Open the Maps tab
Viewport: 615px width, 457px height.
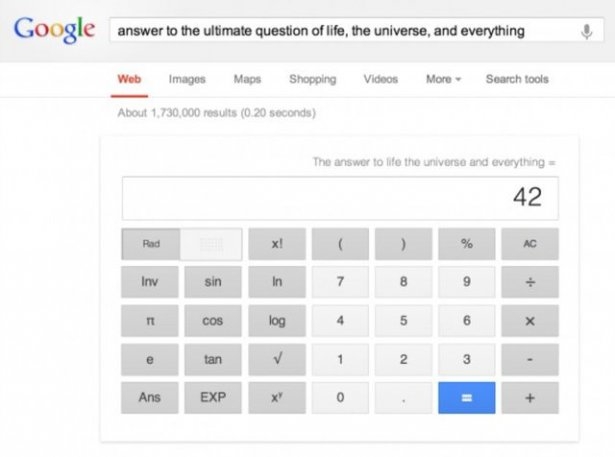(x=247, y=79)
